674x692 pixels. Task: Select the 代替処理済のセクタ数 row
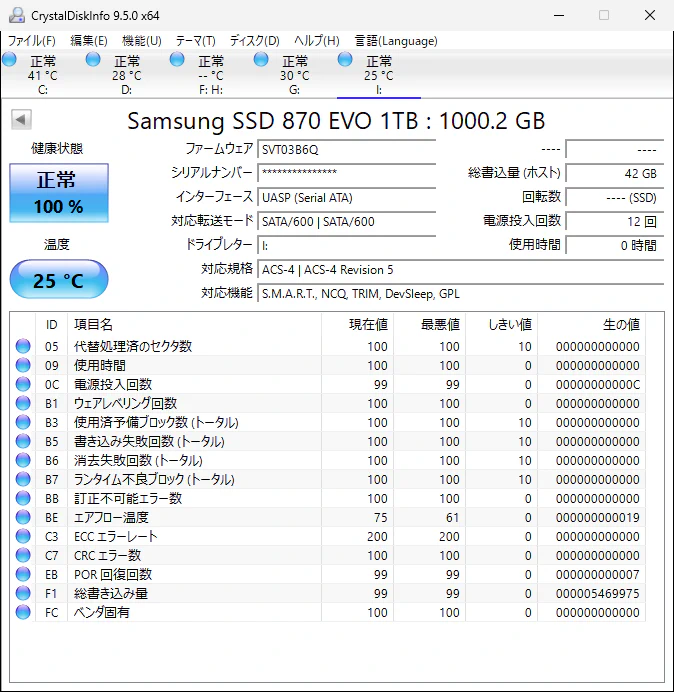tap(328, 346)
